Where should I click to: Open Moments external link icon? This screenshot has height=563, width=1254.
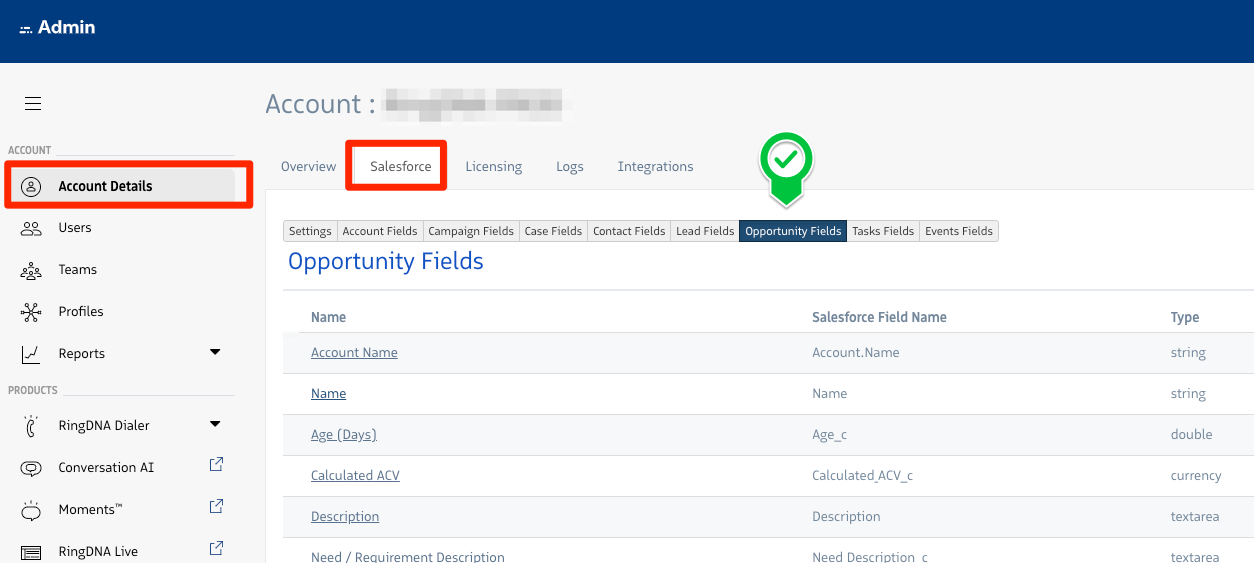(216, 507)
